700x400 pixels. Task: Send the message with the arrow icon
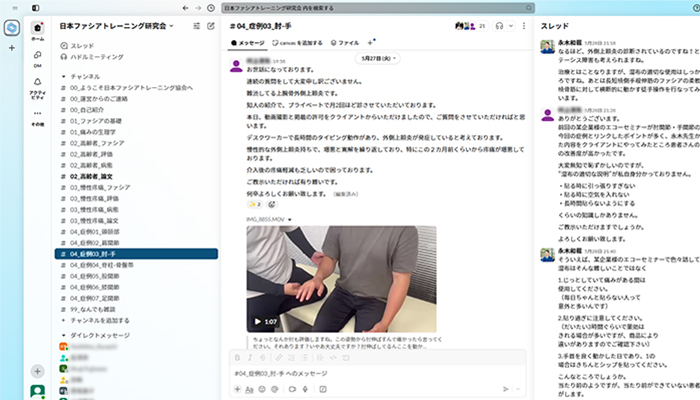[x=505, y=389]
